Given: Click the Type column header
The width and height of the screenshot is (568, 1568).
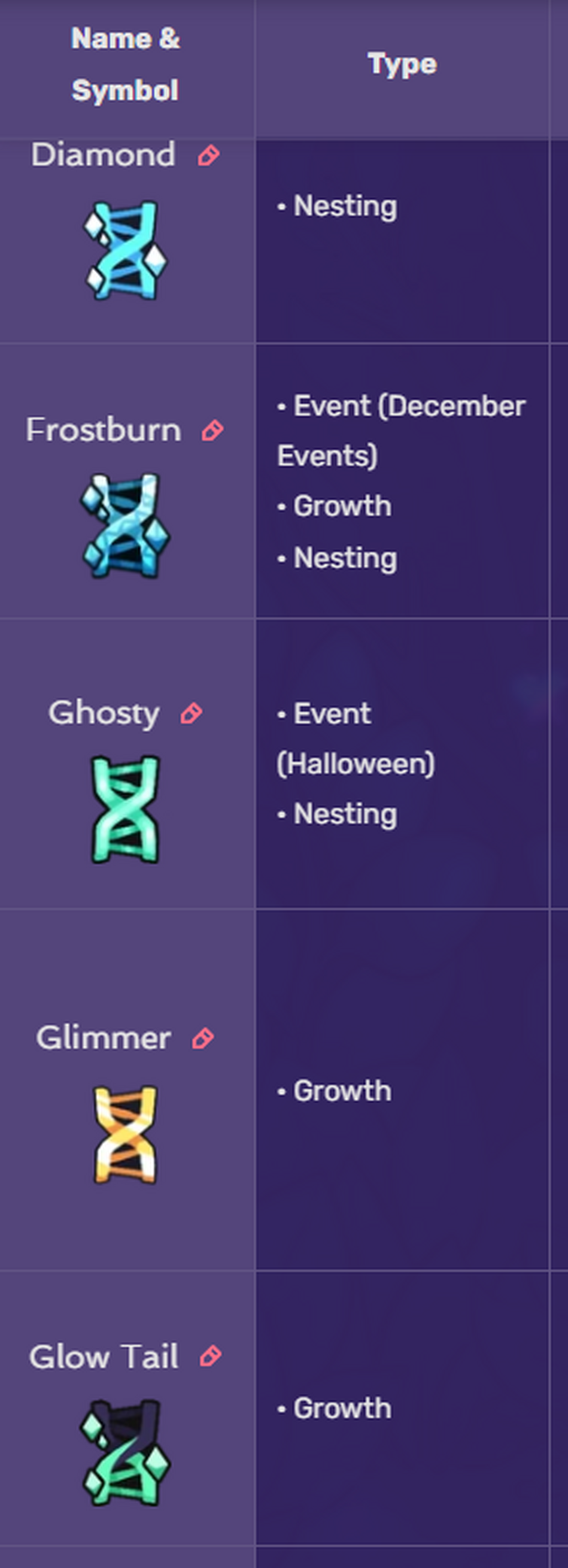Looking at the screenshot, I should pyautogui.click(x=402, y=64).
